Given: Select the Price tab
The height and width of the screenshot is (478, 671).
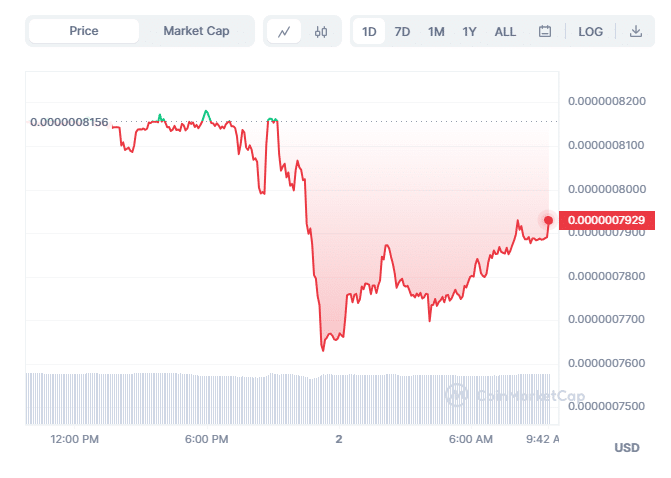Looking at the screenshot, I should [84, 31].
